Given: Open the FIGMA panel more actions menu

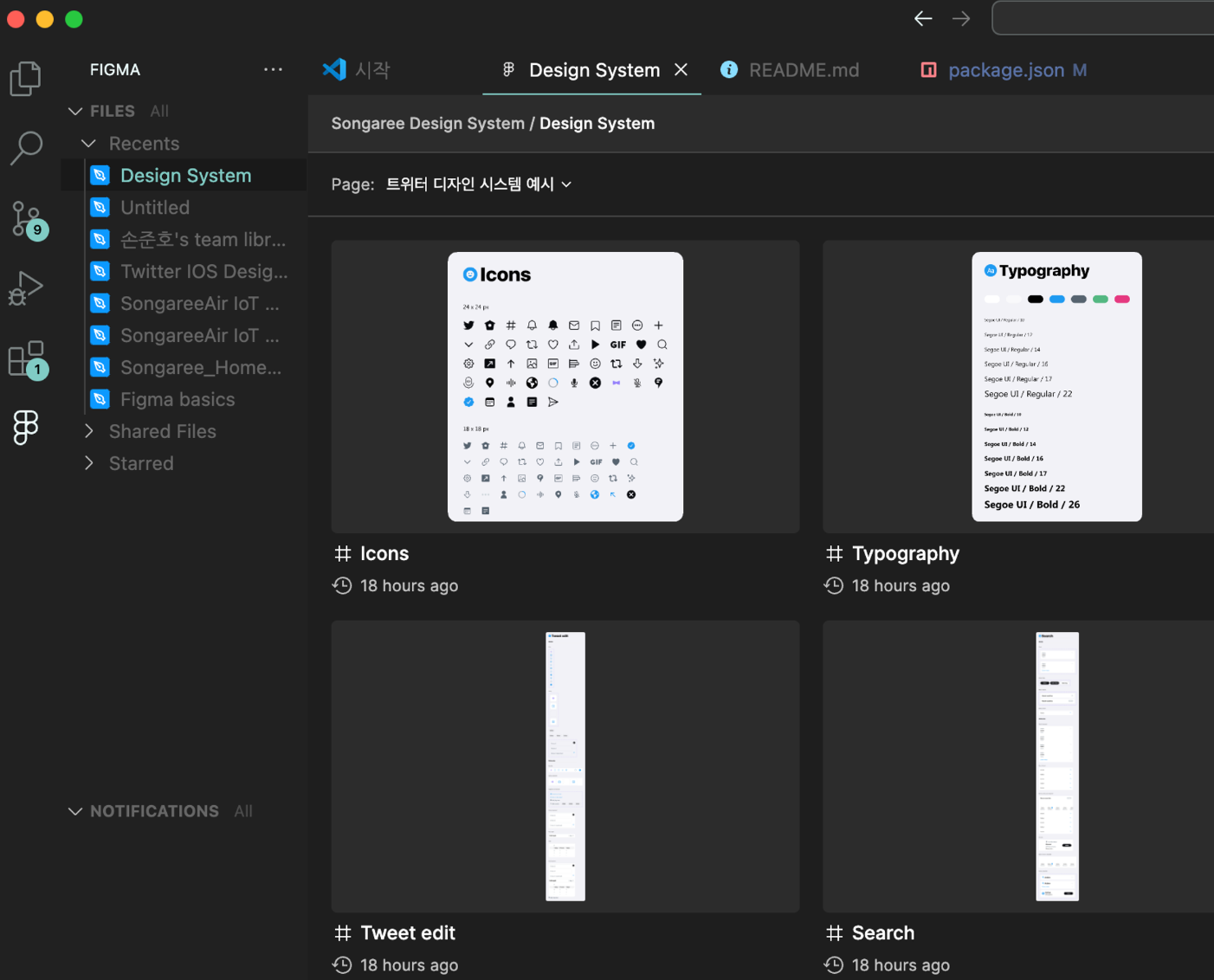Looking at the screenshot, I should coord(273,69).
